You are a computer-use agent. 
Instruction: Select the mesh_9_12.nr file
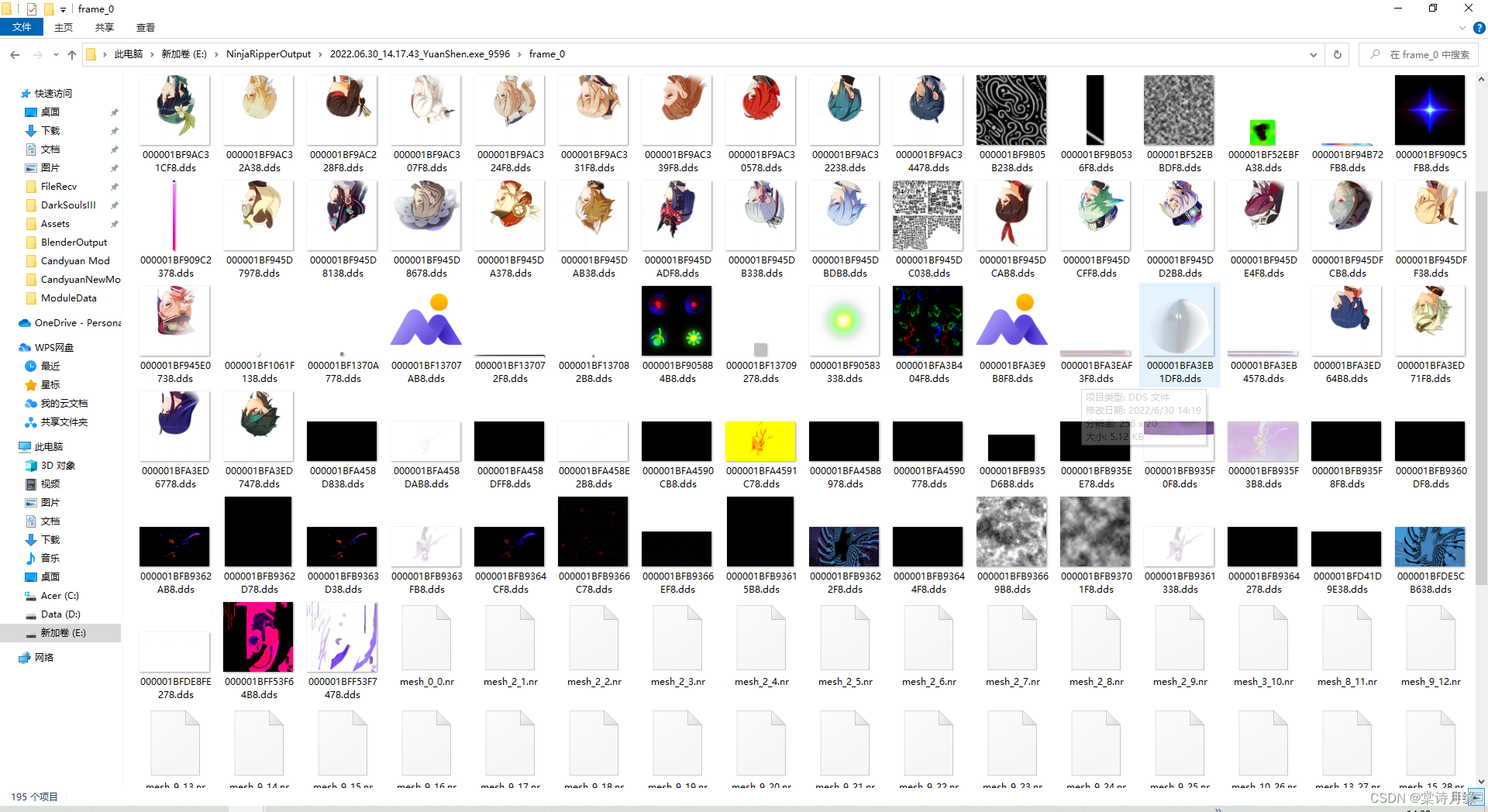tap(1431, 646)
